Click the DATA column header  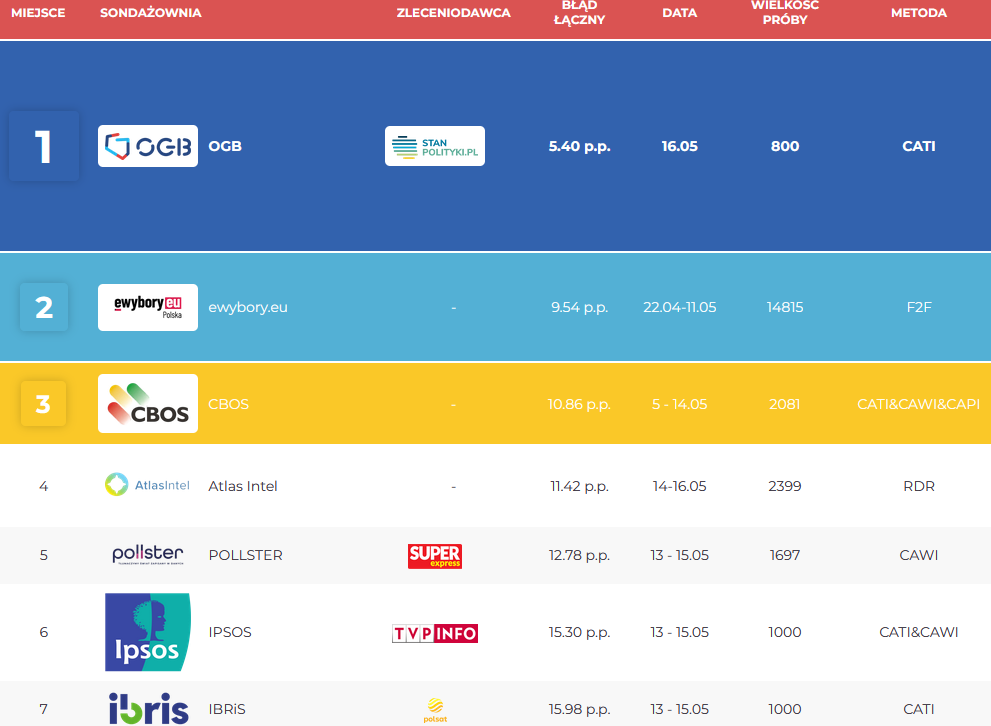click(679, 13)
